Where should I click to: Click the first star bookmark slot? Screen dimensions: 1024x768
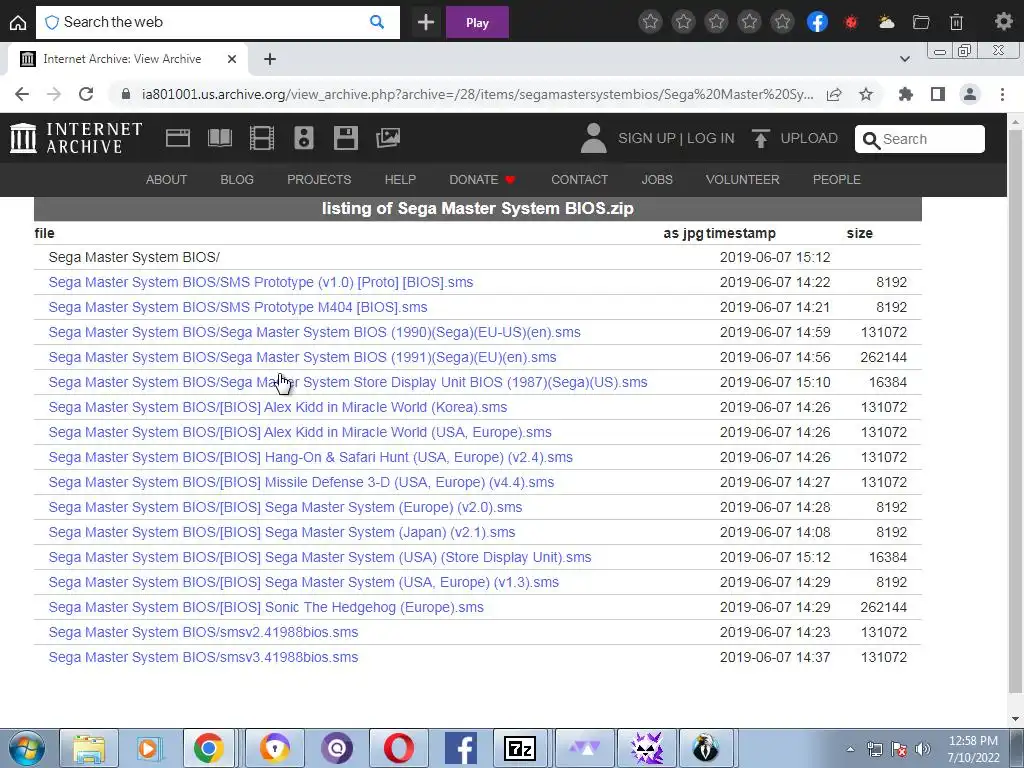[650, 22]
